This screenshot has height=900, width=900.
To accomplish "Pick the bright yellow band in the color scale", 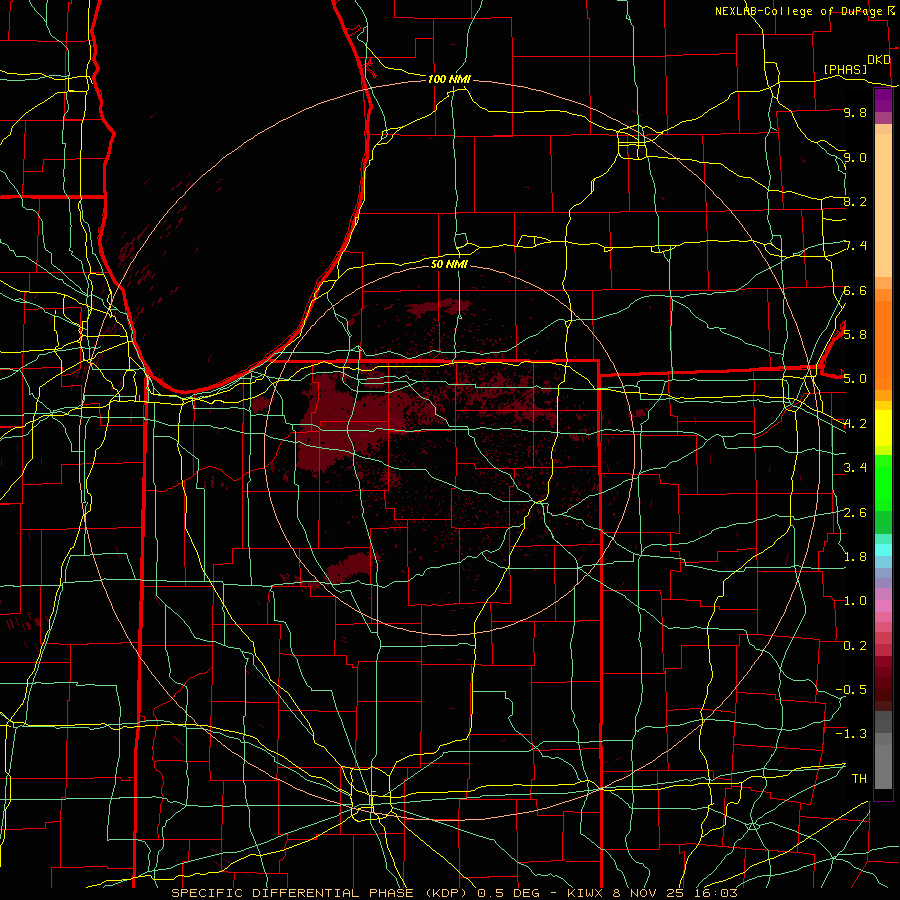I will (883, 428).
